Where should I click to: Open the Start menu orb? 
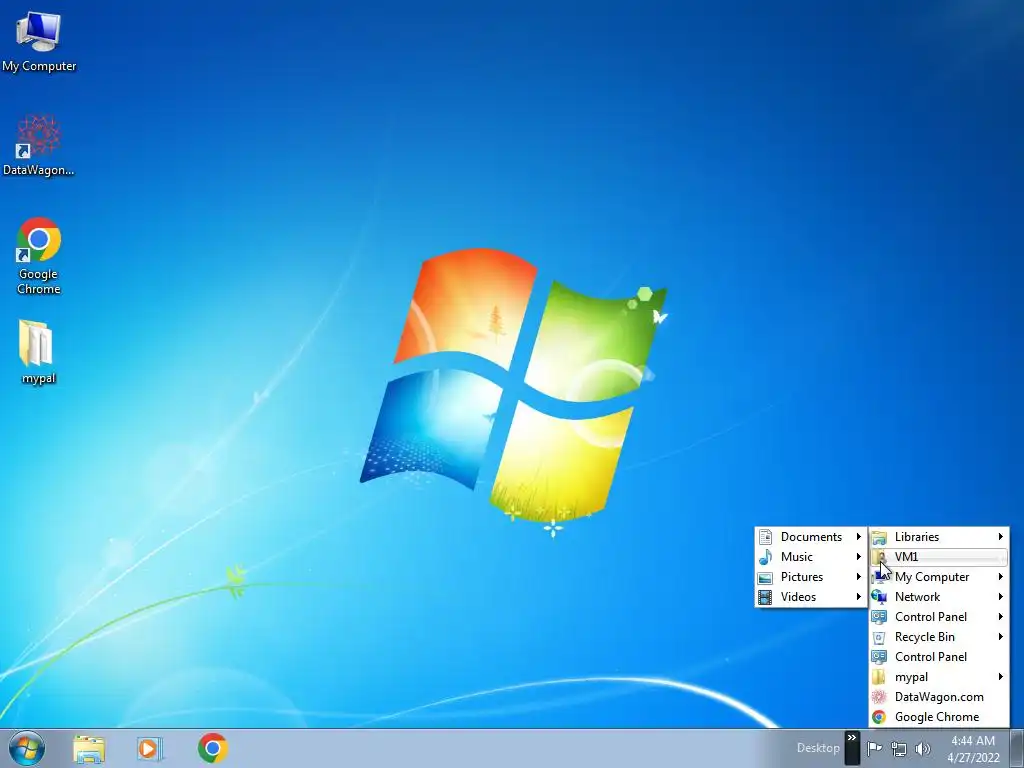click(x=27, y=748)
